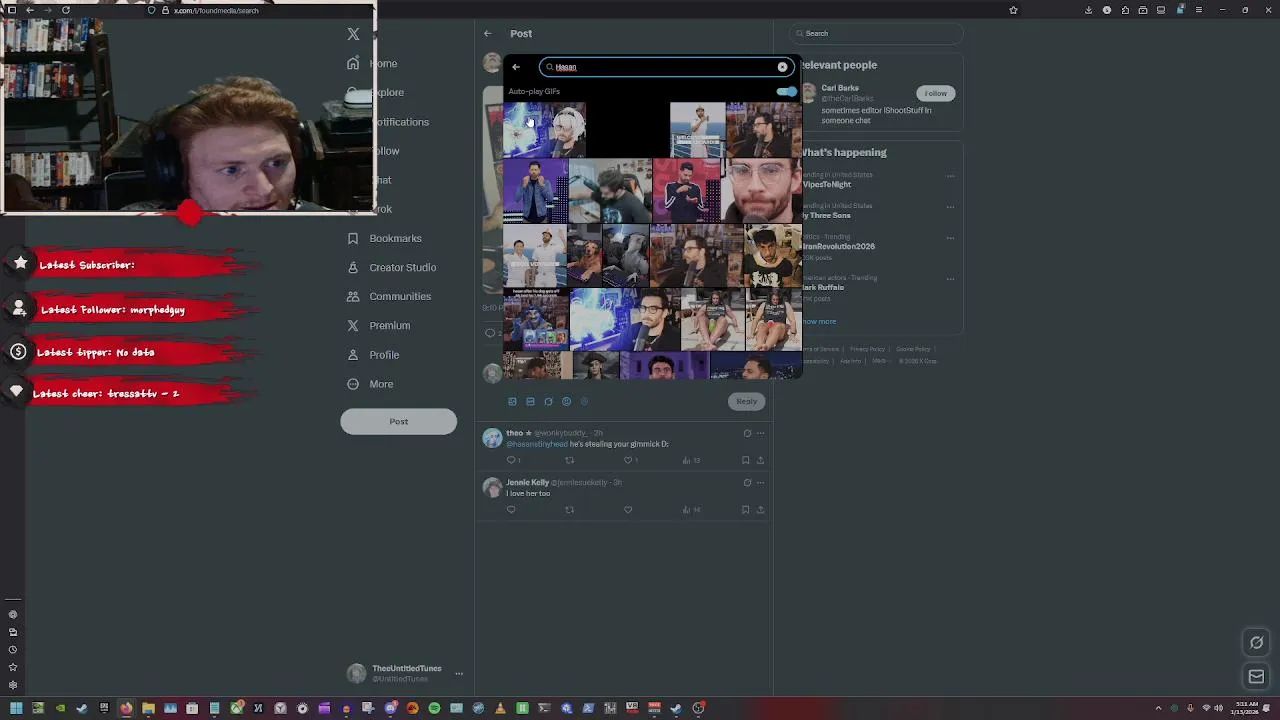Click the blue Post button

(x=398, y=421)
